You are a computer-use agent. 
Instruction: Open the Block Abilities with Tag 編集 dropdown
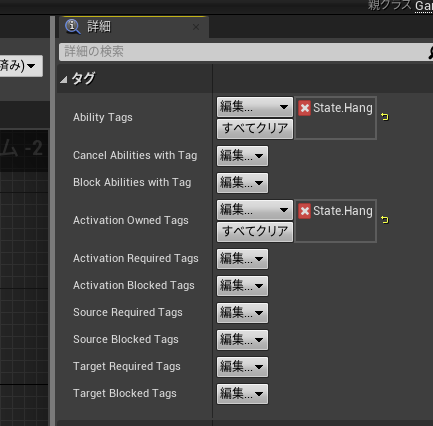tap(242, 183)
